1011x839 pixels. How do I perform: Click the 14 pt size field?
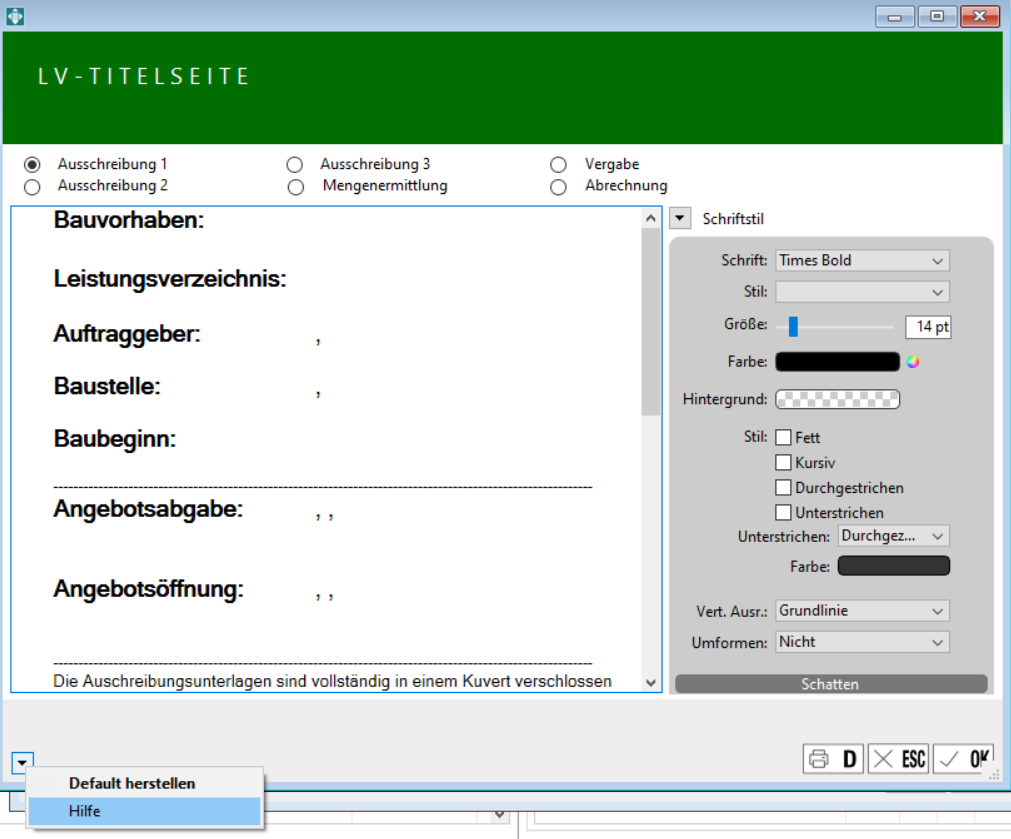tap(927, 327)
